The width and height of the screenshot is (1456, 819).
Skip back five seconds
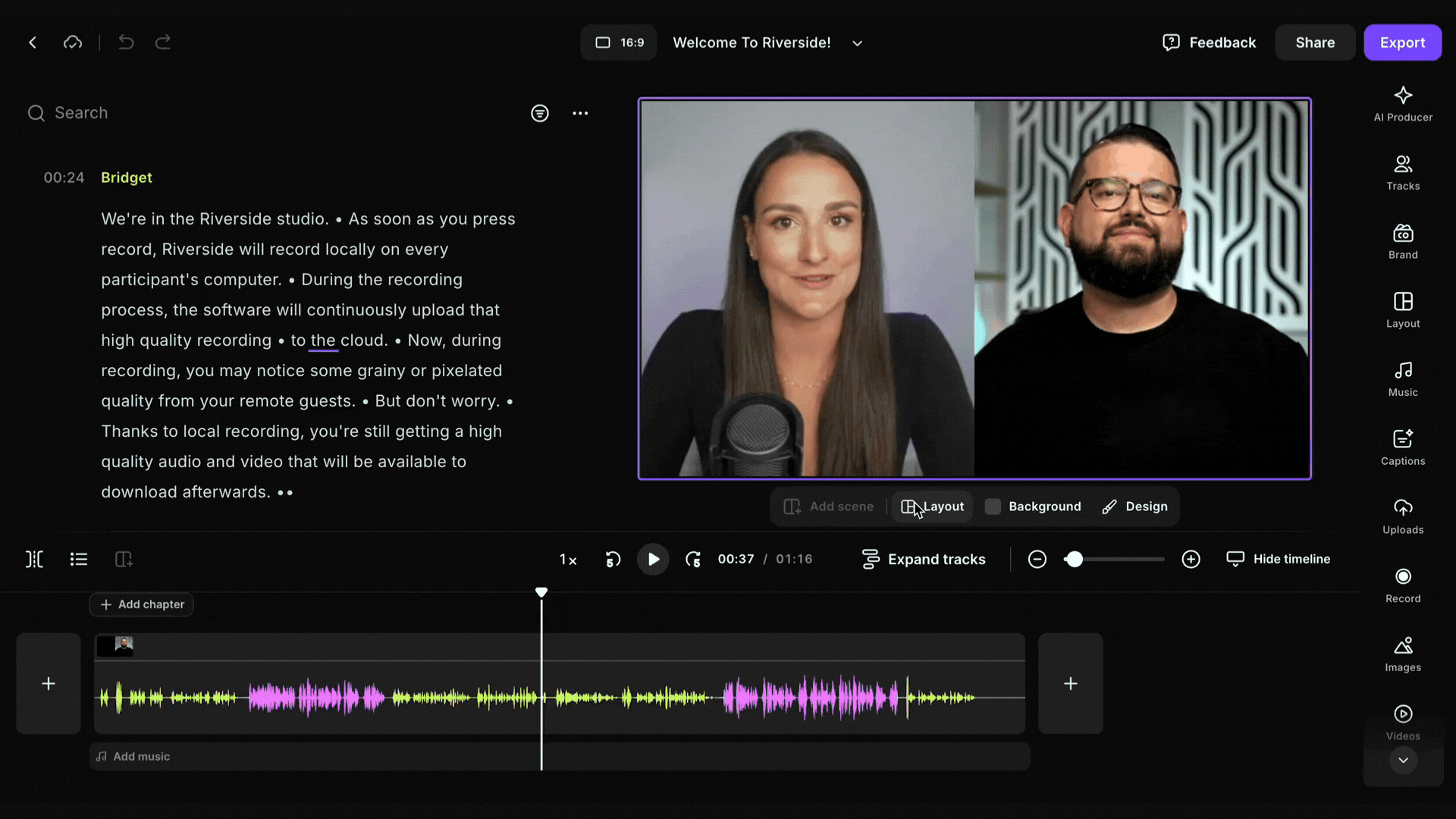(x=613, y=560)
